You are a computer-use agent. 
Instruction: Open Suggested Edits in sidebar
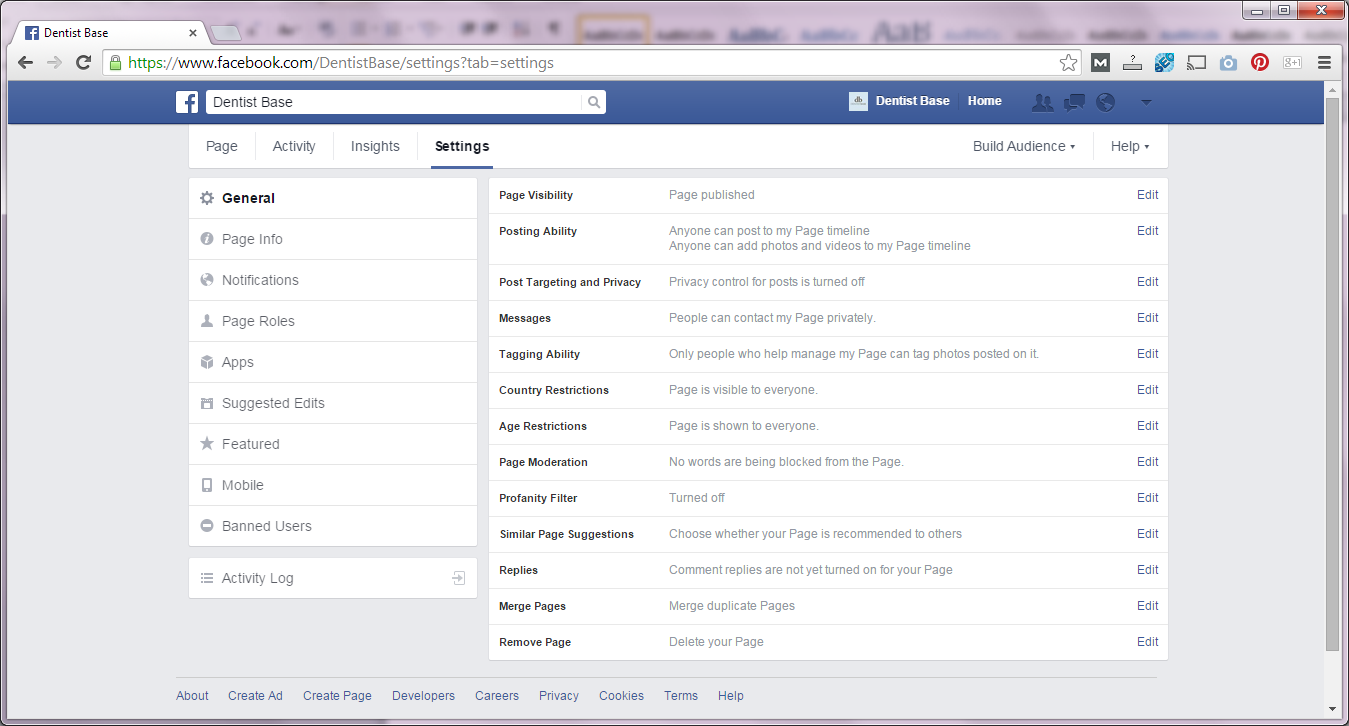tap(333, 403)
